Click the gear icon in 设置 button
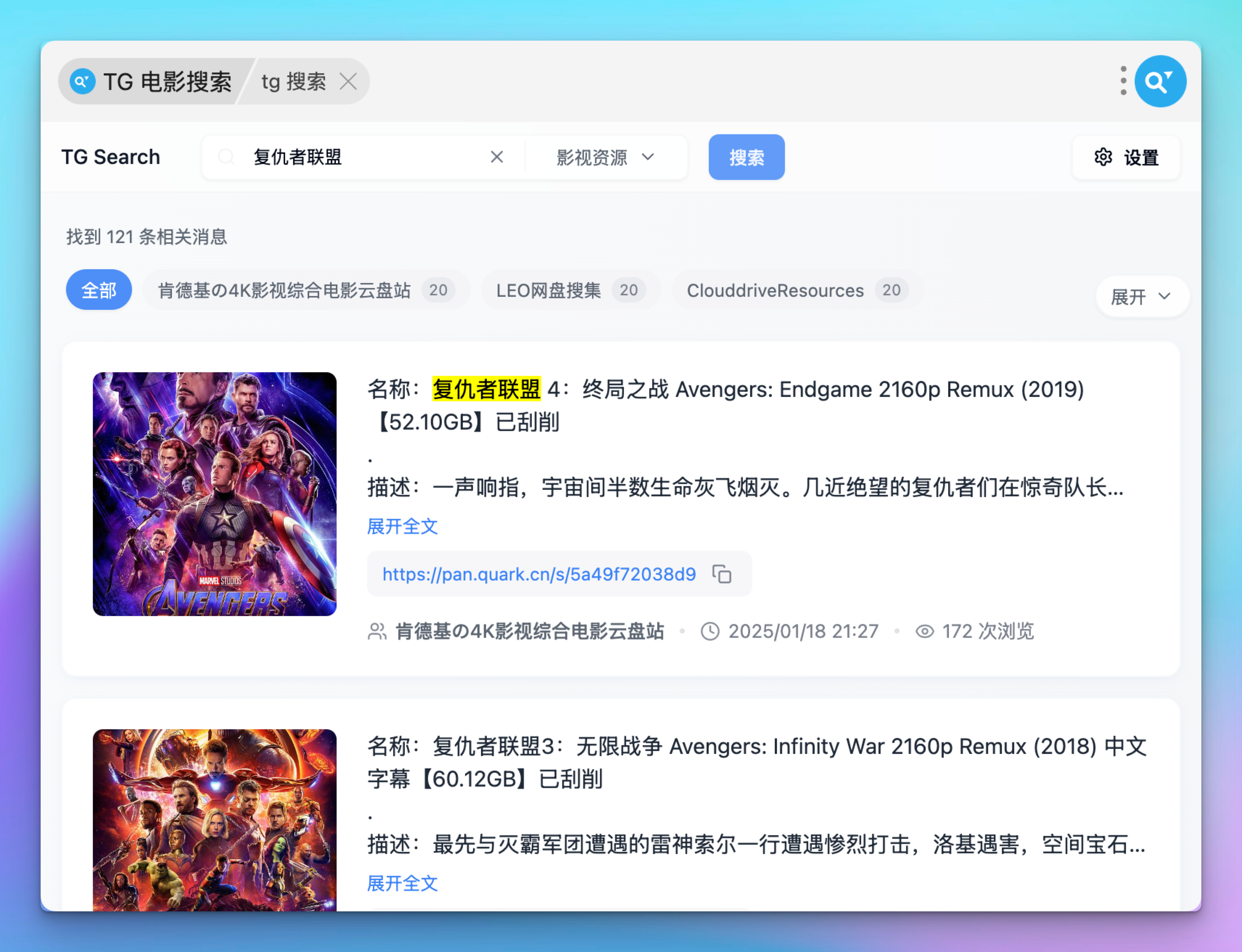 1103,157
